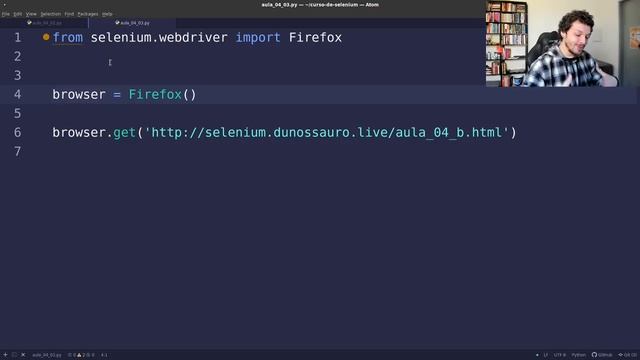Click 'Firefox()' call on line 4
Image resolution: width=640 pixels, height=360 pixels.
point(162,95)
